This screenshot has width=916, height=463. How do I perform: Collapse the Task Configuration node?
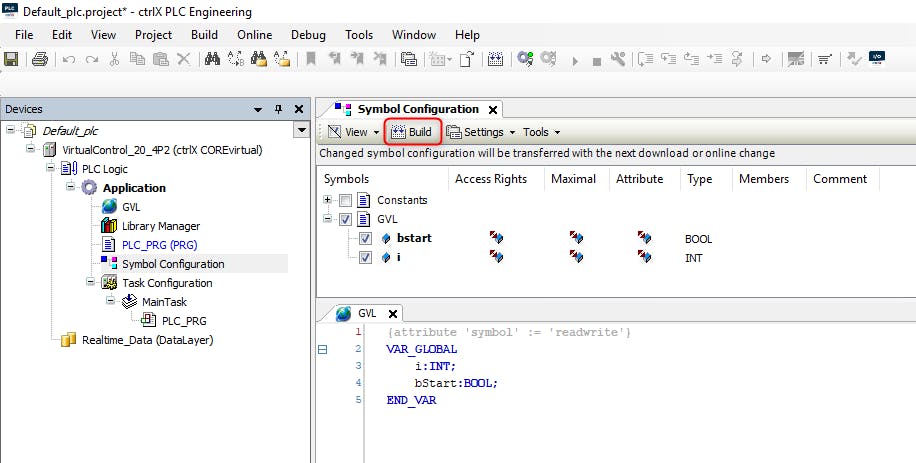pyautogui.click(x=91, y=282)
